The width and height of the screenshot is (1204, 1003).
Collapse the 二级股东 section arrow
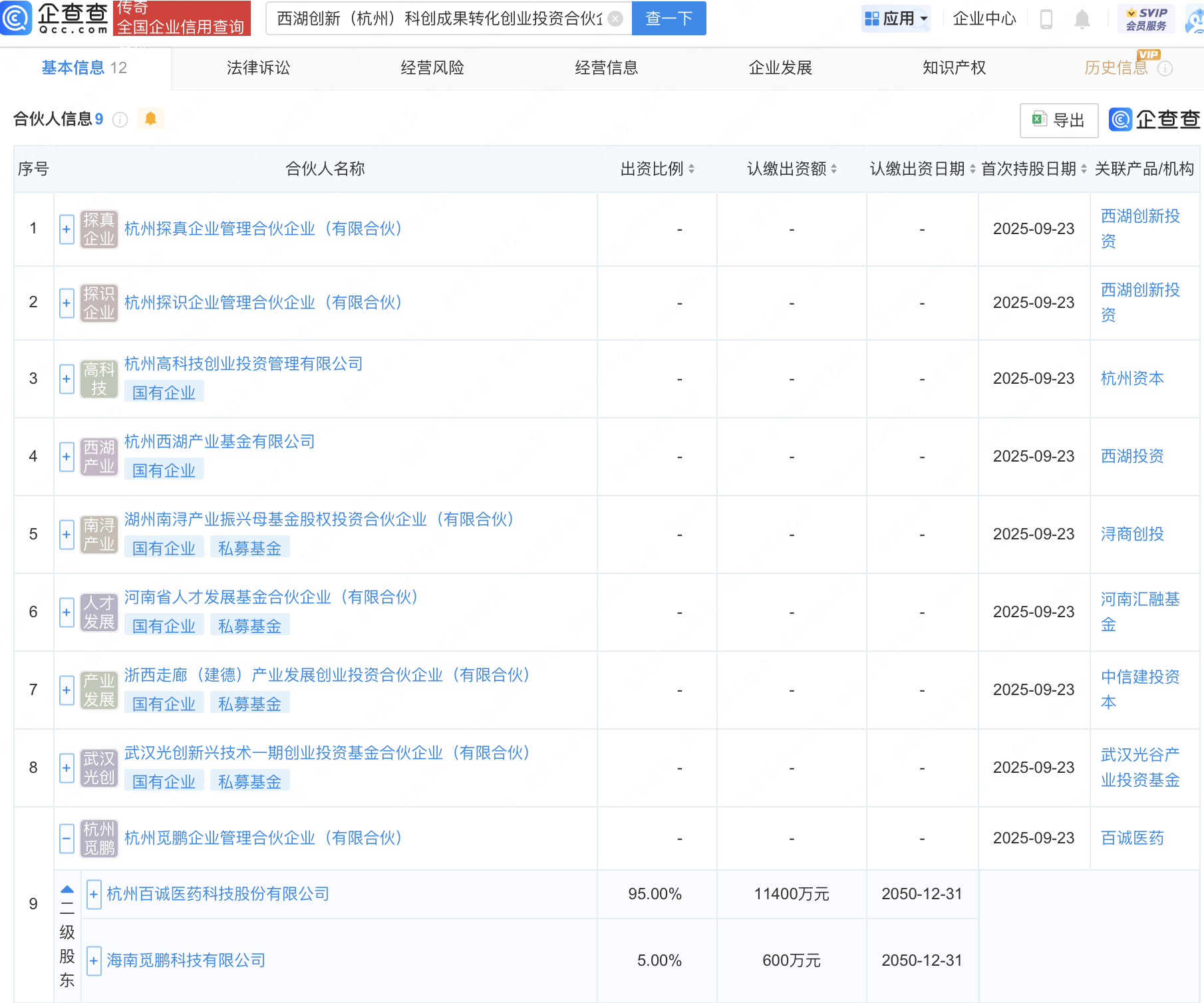[67, 890]
